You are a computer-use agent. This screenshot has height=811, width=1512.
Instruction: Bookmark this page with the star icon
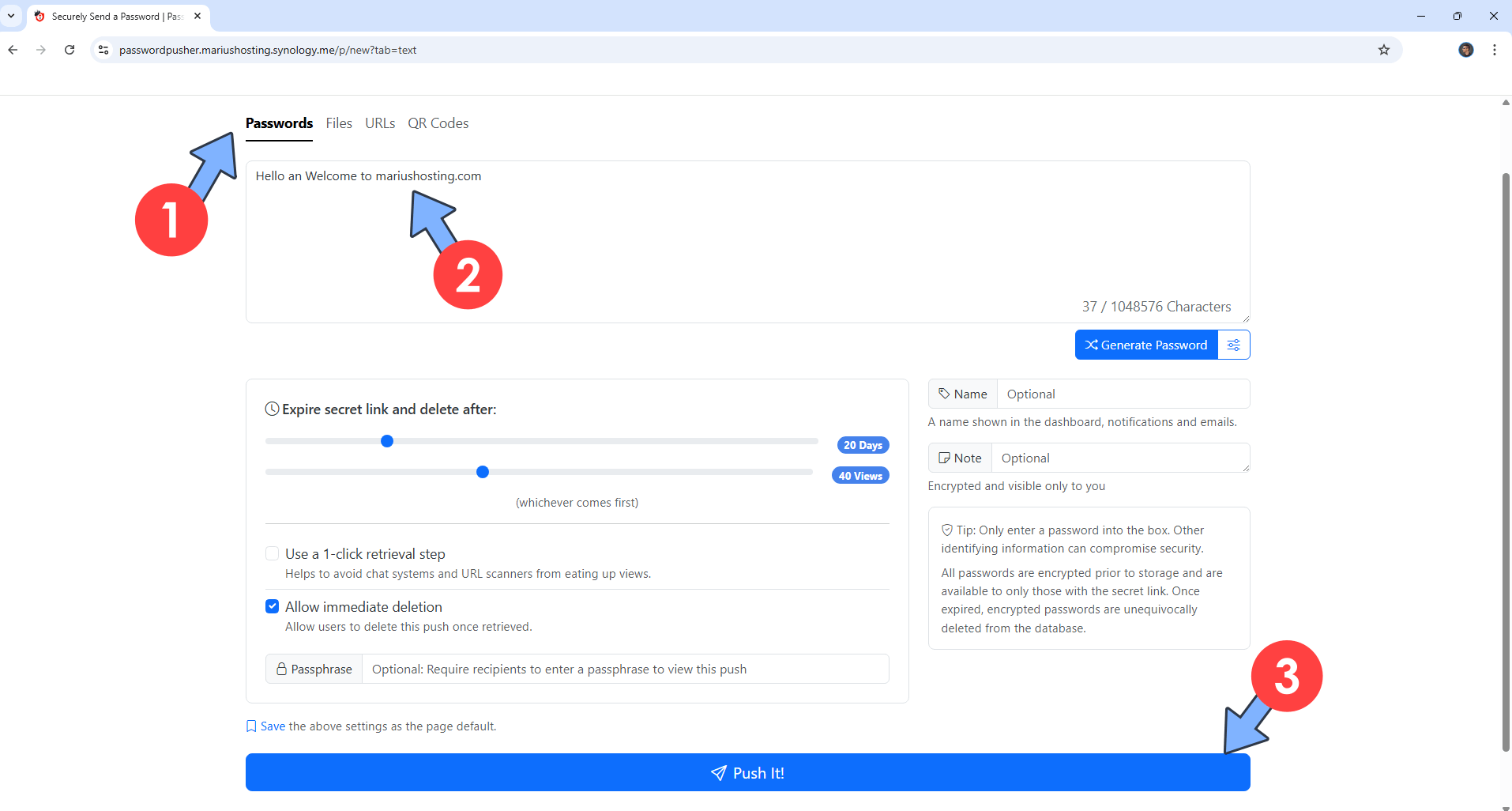click(x=1383, y=49)
